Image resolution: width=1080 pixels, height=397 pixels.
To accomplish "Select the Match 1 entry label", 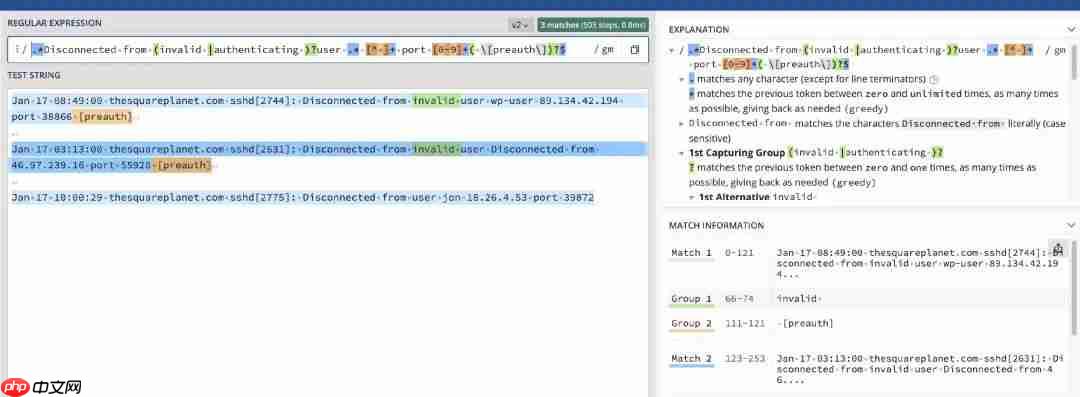I will (x=692, y=253).
